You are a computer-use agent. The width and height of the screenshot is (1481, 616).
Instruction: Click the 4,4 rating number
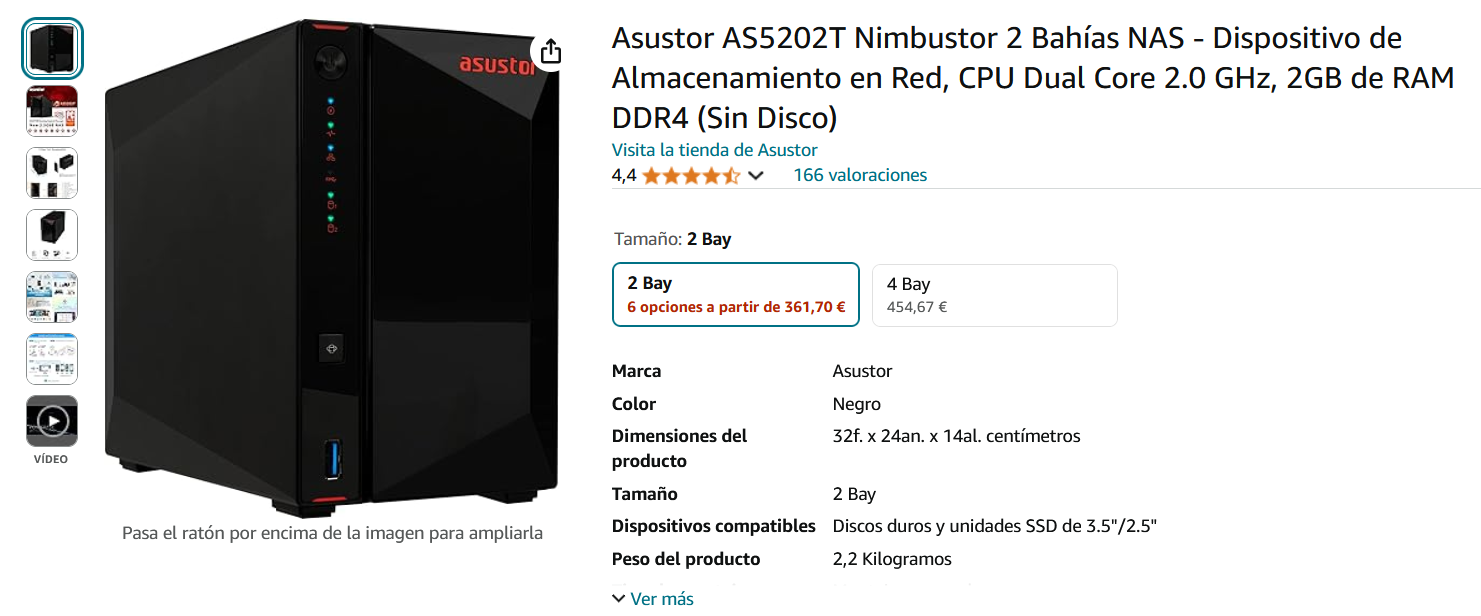[x=624, y=176]
